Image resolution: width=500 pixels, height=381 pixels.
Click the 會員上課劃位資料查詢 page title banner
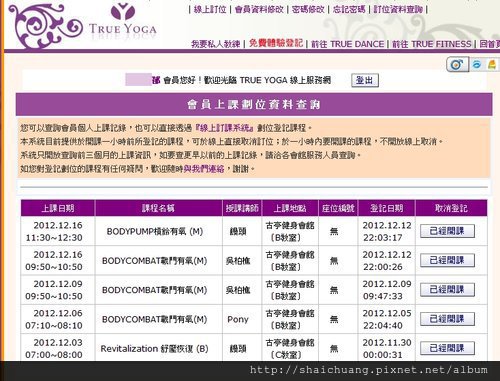(x=254, y=104)
